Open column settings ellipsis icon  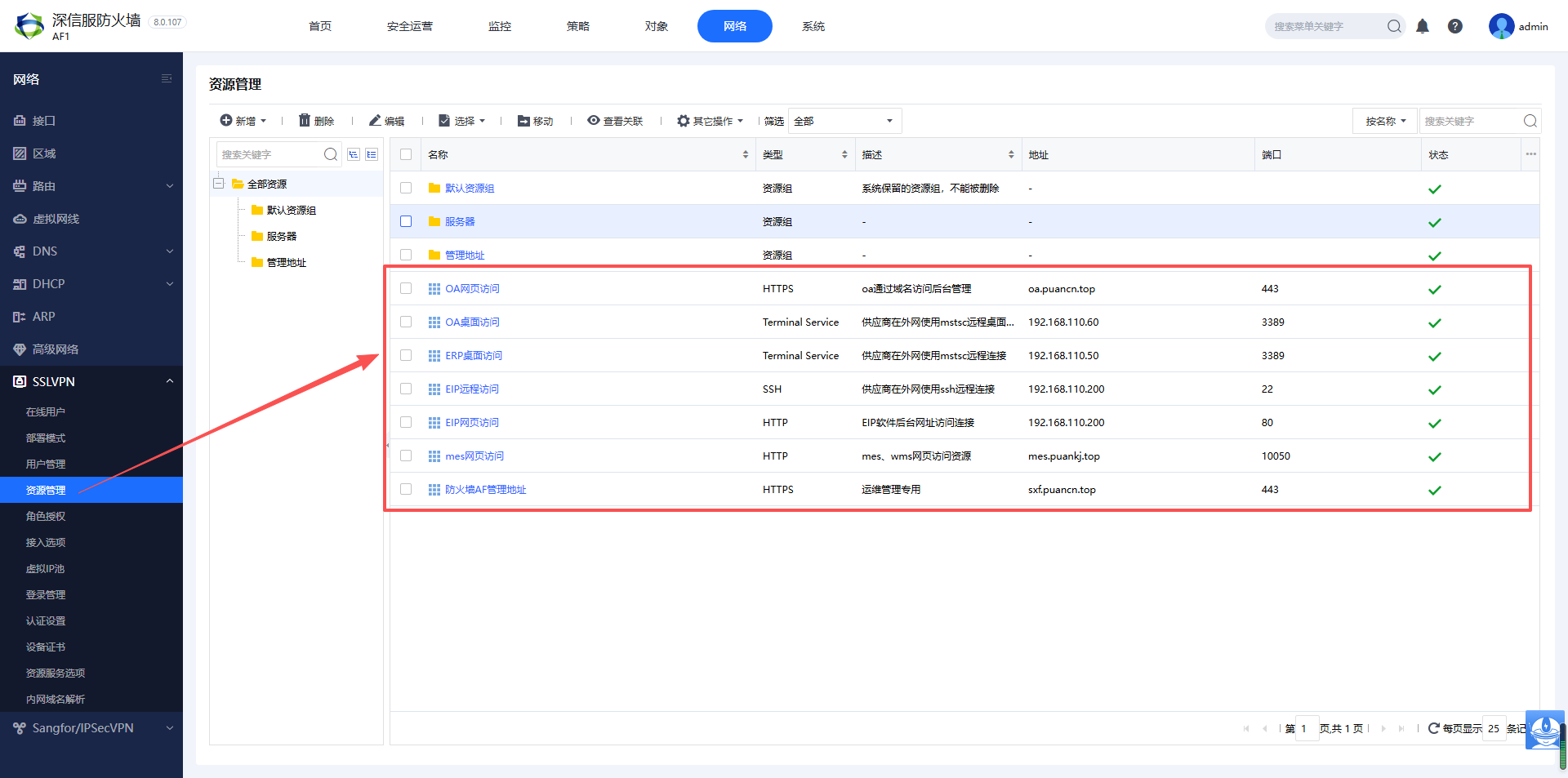1531,154
